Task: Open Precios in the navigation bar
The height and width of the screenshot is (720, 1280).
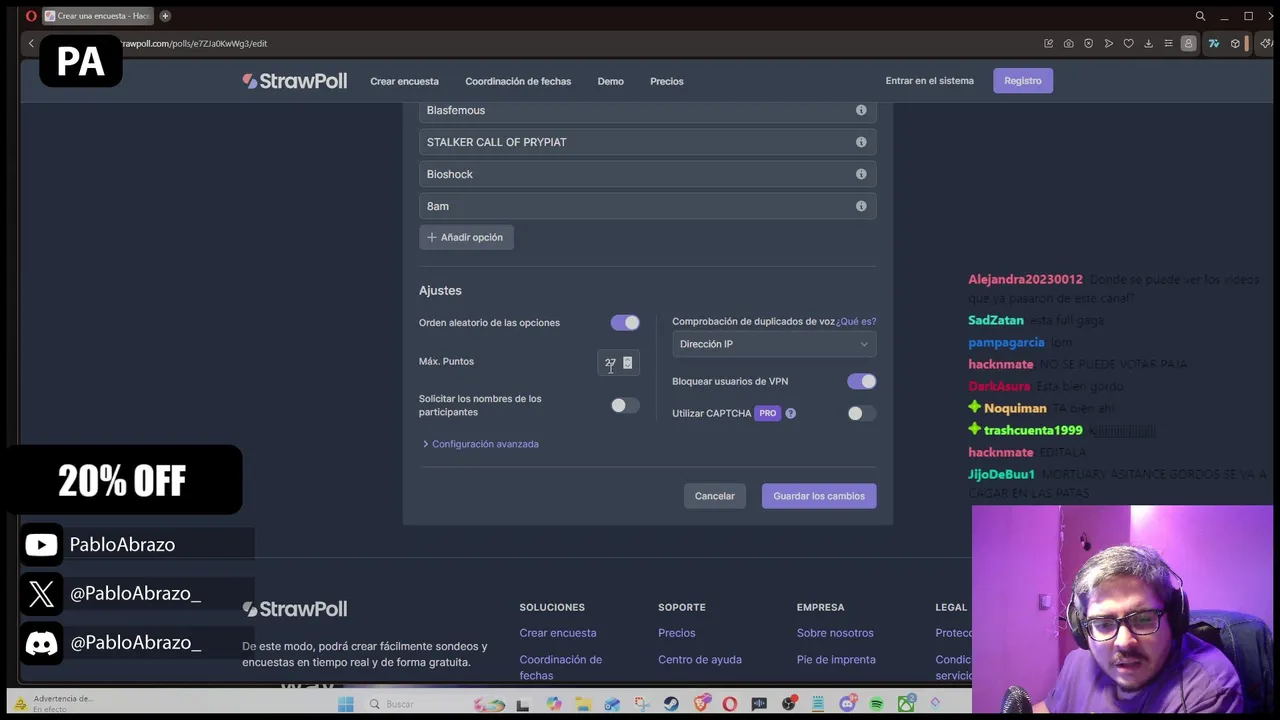Action: pyautogui.click(x=667, y=81)
